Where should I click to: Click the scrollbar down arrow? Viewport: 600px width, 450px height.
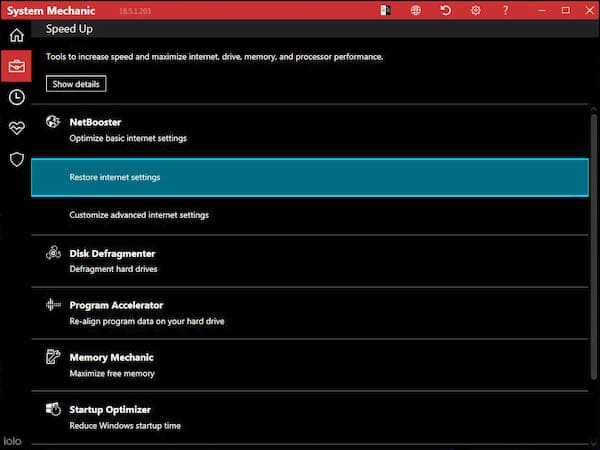[594, 444]
